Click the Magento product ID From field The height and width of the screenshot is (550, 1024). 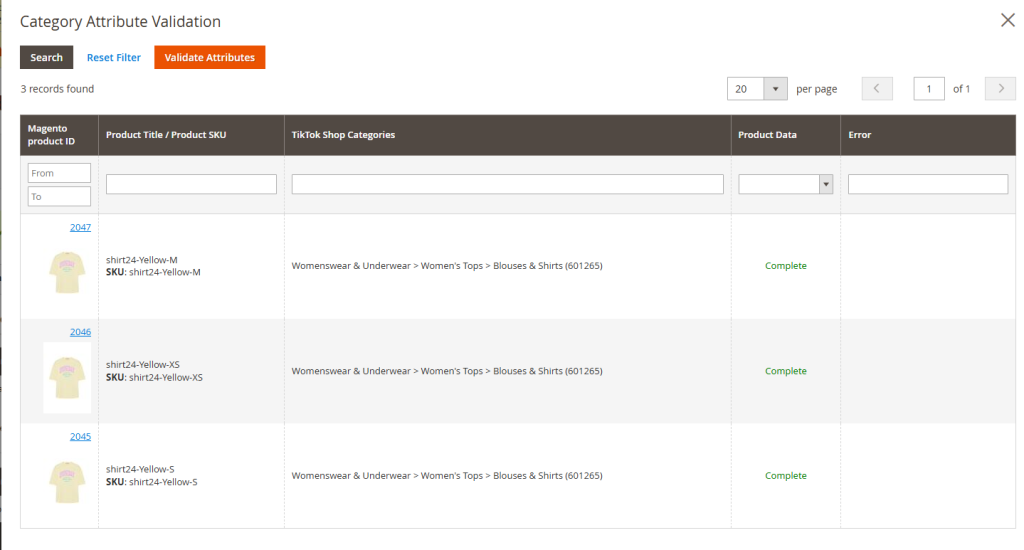(60, 173)
